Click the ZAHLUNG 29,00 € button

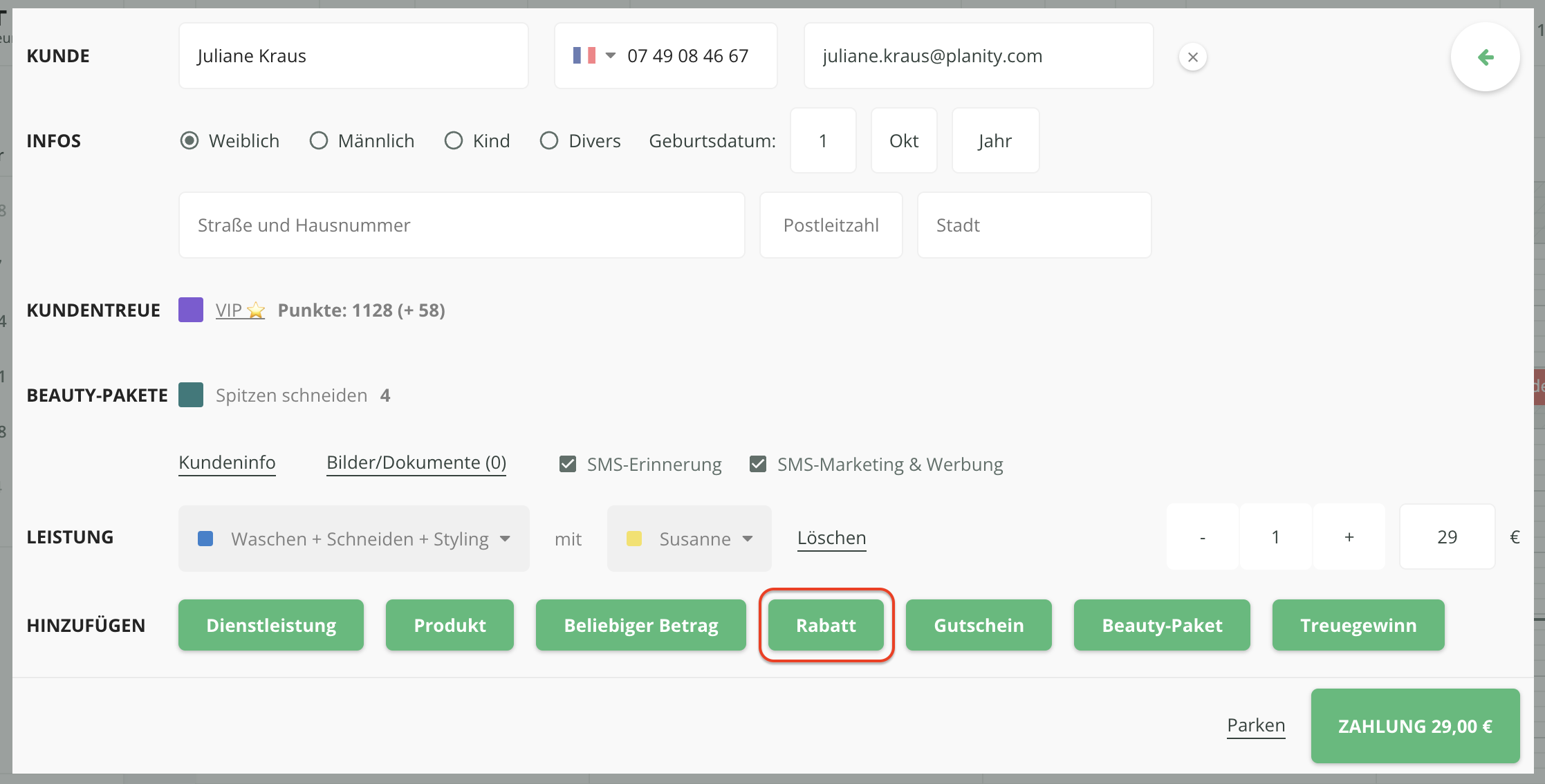(1415, 726)
